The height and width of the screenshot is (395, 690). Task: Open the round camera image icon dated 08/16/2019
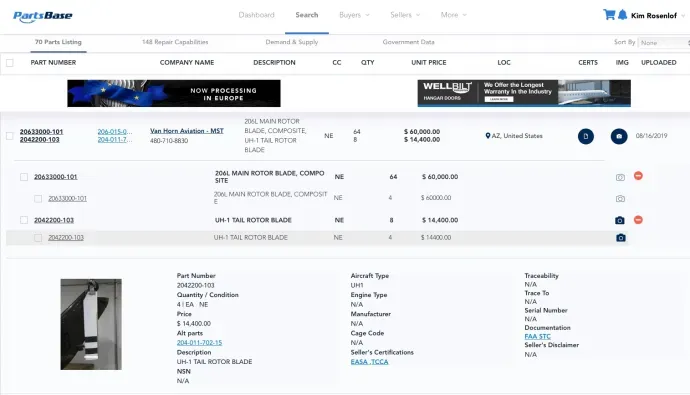(x=619, y=136)
